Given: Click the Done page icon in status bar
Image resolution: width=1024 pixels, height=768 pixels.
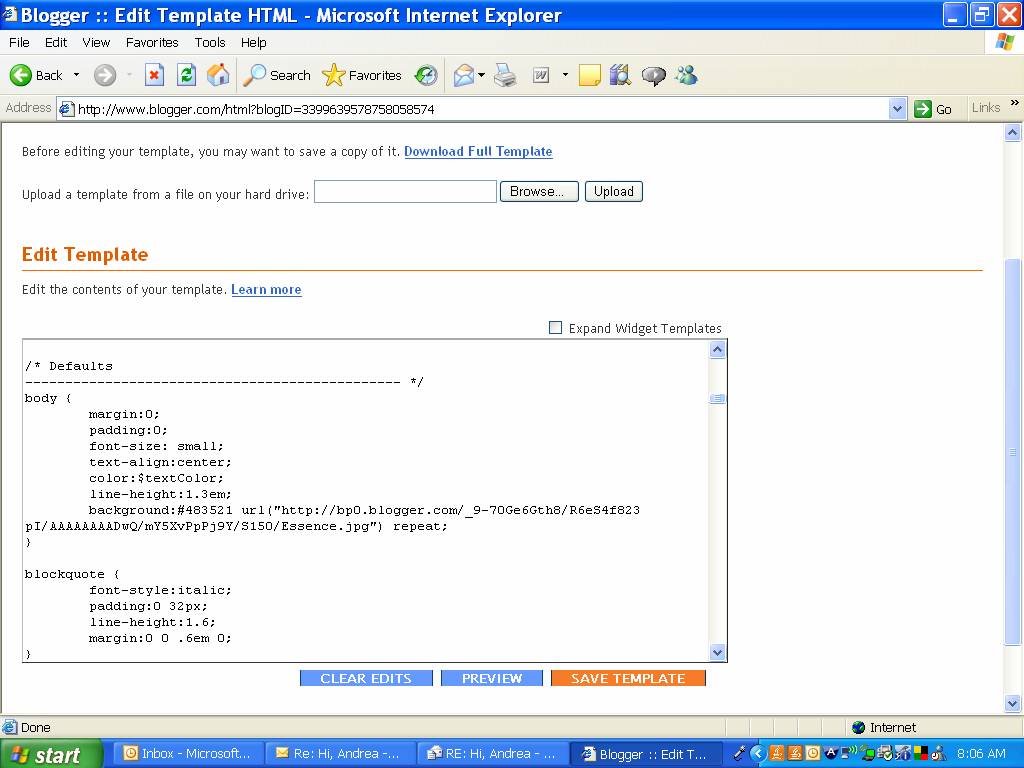Looking at the screenshot, I should pos(10,727).
